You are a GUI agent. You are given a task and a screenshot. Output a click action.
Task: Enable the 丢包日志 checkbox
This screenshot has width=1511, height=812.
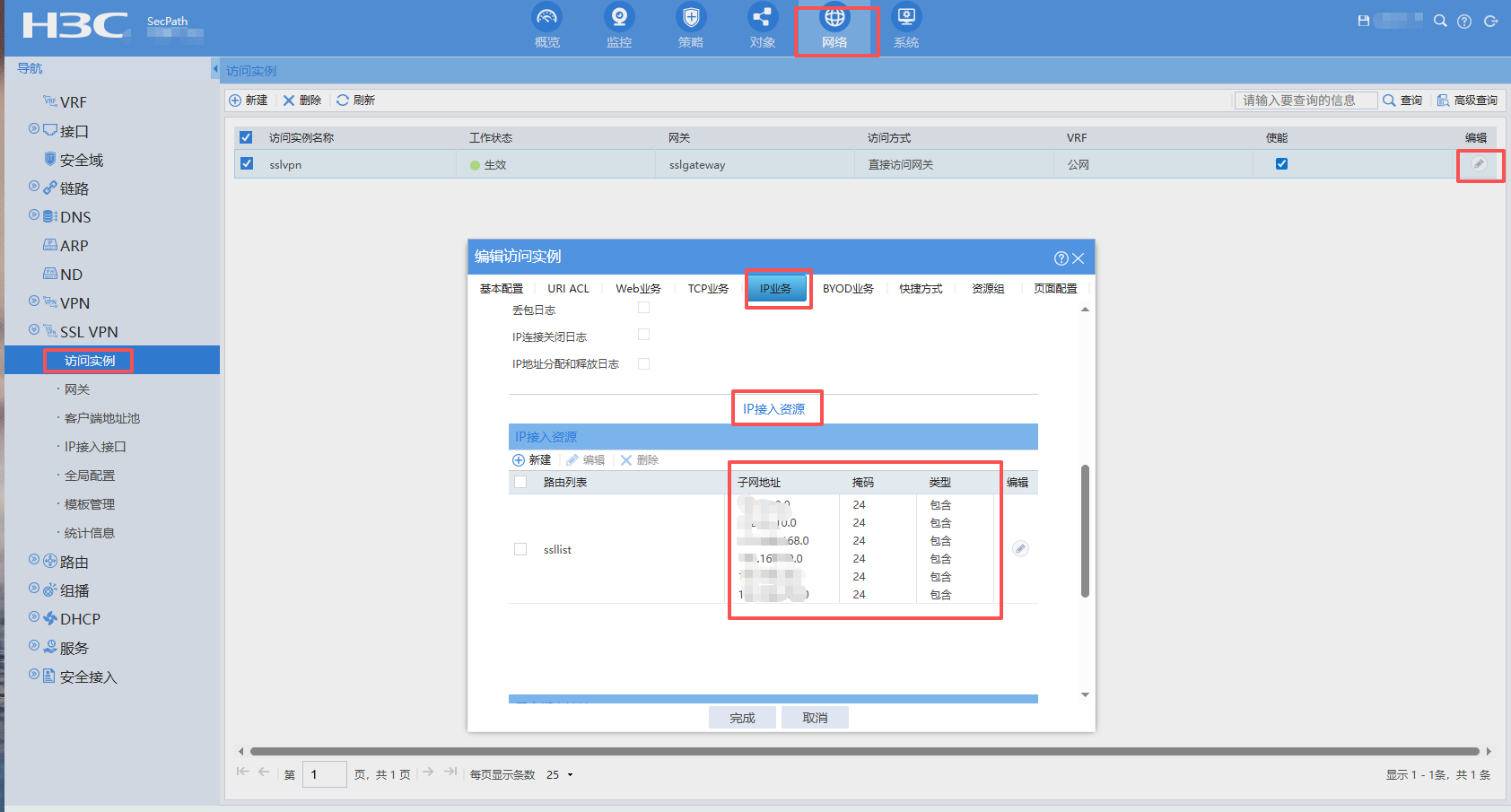click(643, 308)
